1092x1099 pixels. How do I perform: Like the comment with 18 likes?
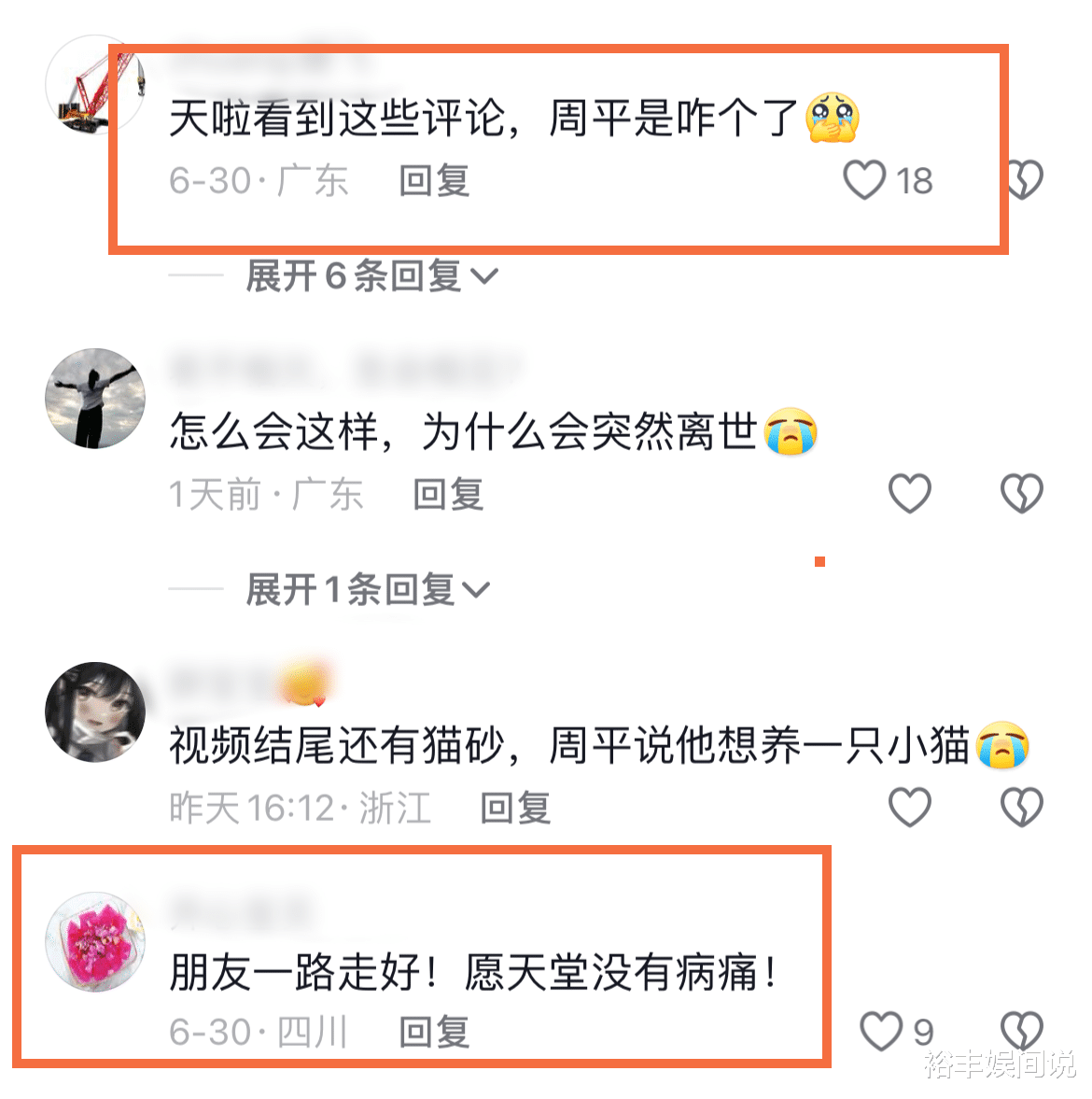pyautogui.click(x=864, y=179)
